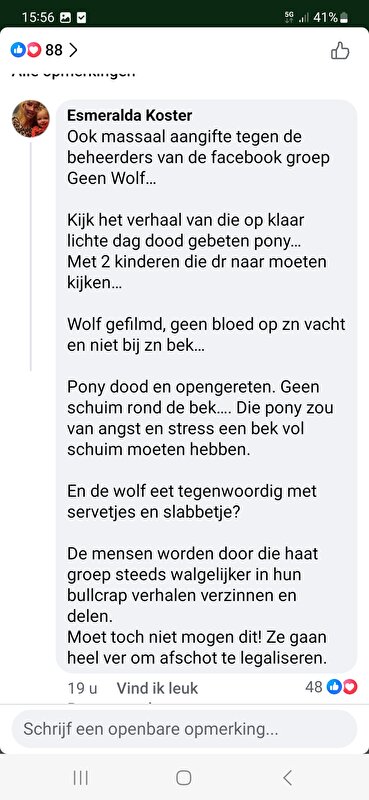Tap the gallery notification icon in status bar
369x800 pixels.
click(x=65, y=17)
